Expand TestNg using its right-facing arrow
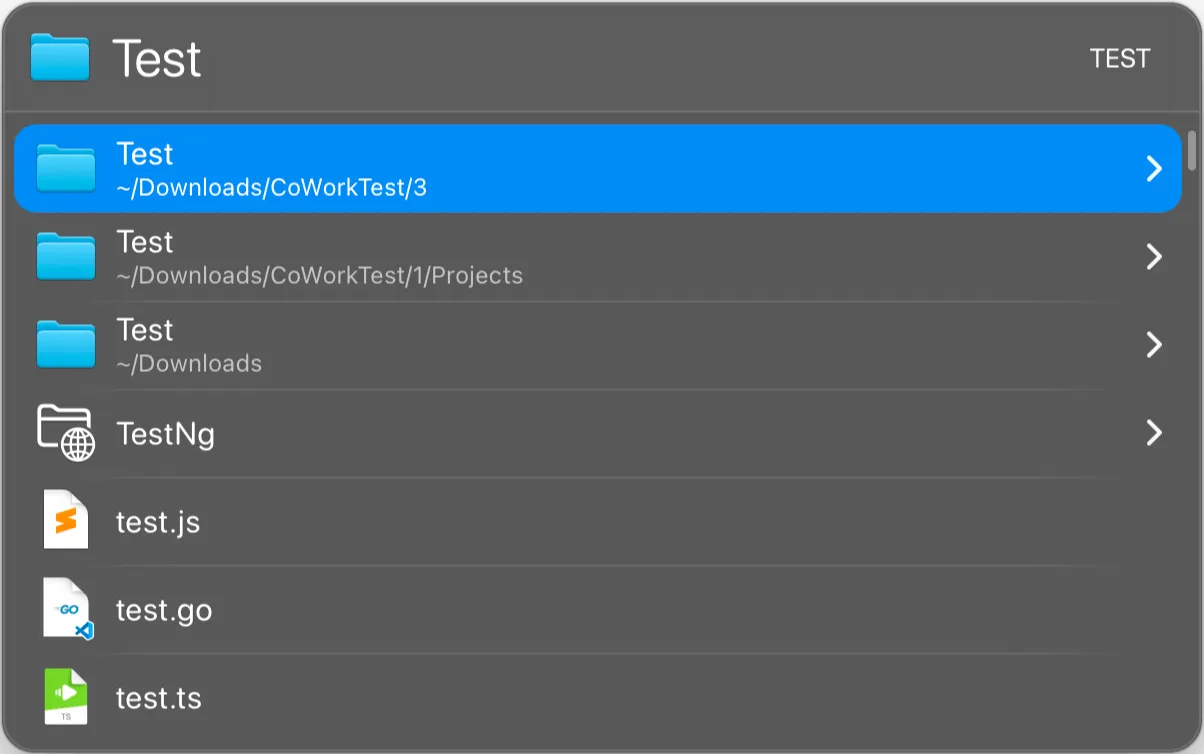 1154,433
